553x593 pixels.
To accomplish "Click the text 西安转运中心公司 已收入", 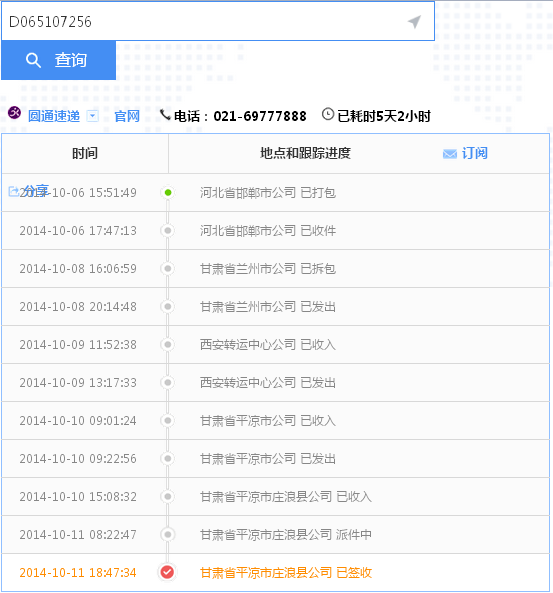I will pos(268,345).
